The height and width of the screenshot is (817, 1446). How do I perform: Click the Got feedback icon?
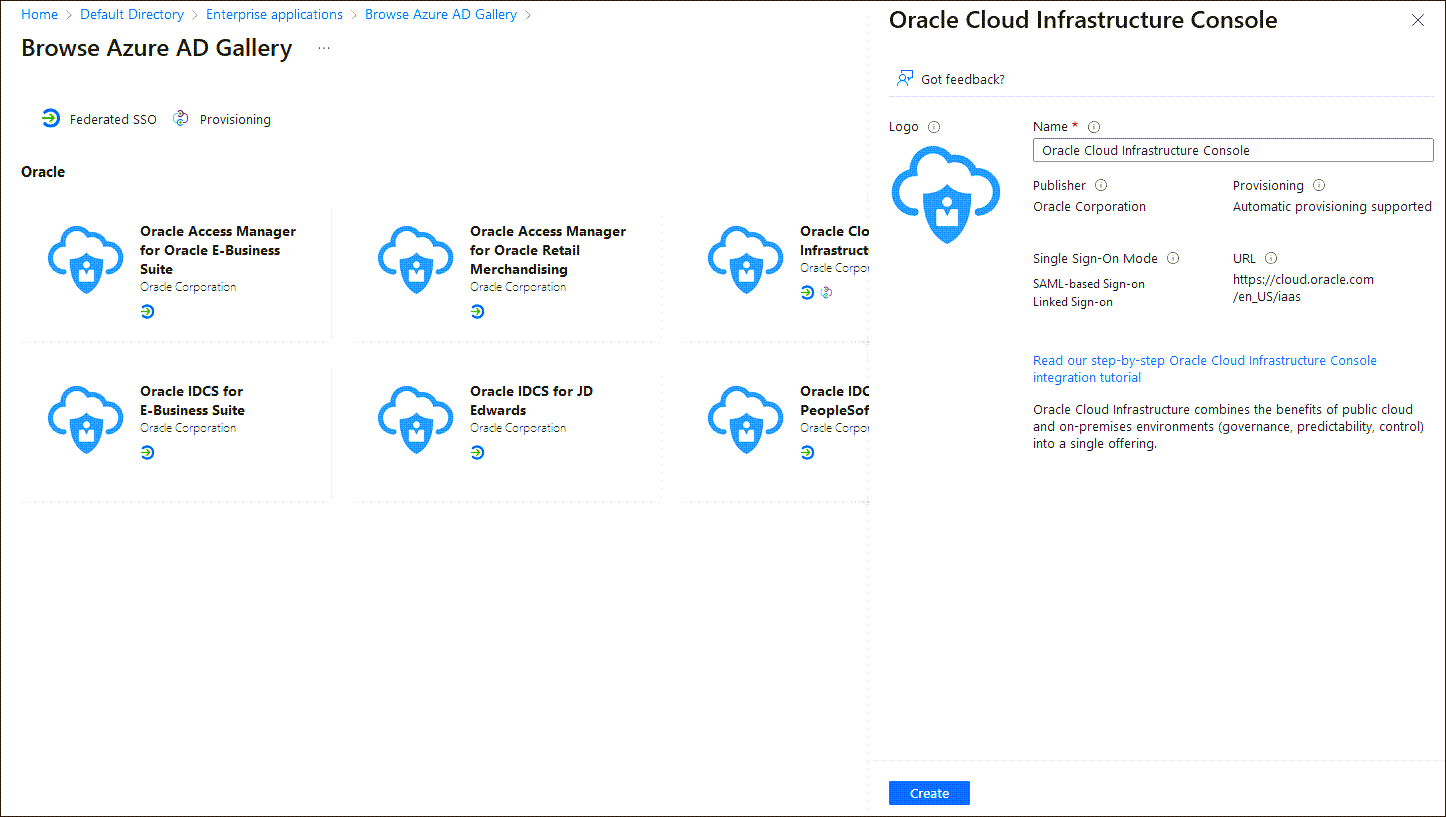point(905,79)
